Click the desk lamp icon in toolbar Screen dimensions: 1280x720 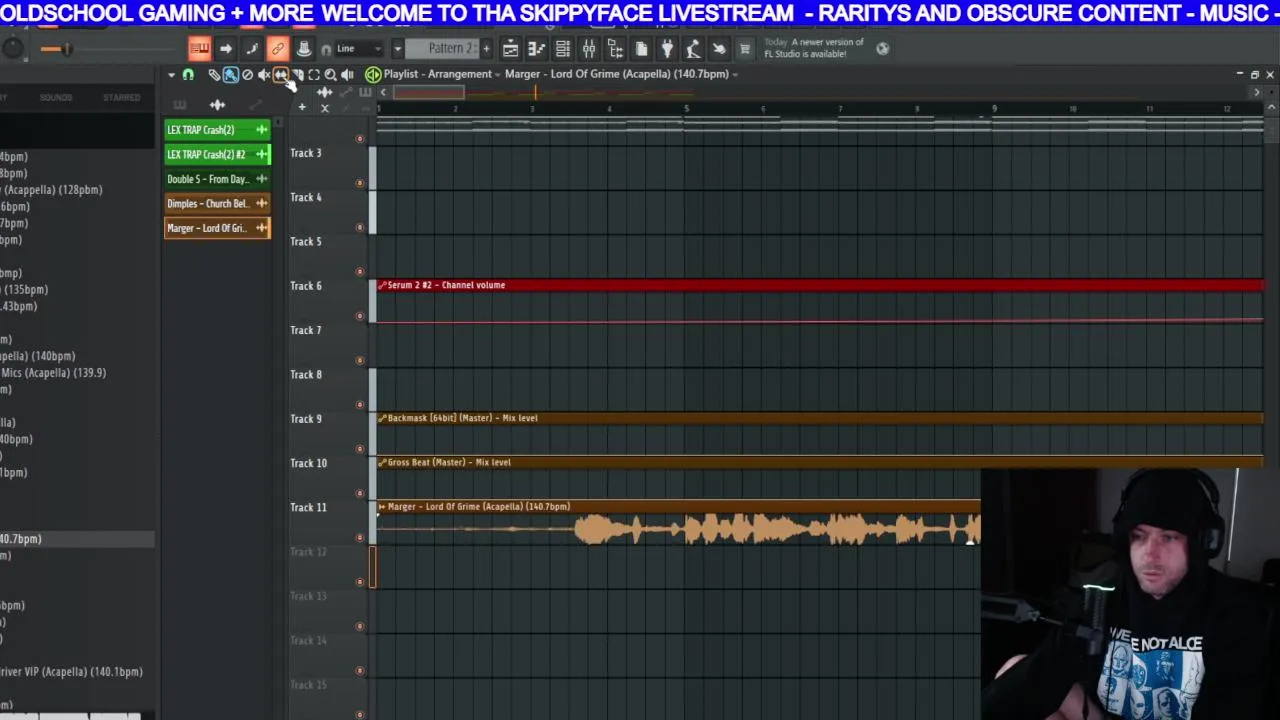pyautogui.click(x=692, y=48)
